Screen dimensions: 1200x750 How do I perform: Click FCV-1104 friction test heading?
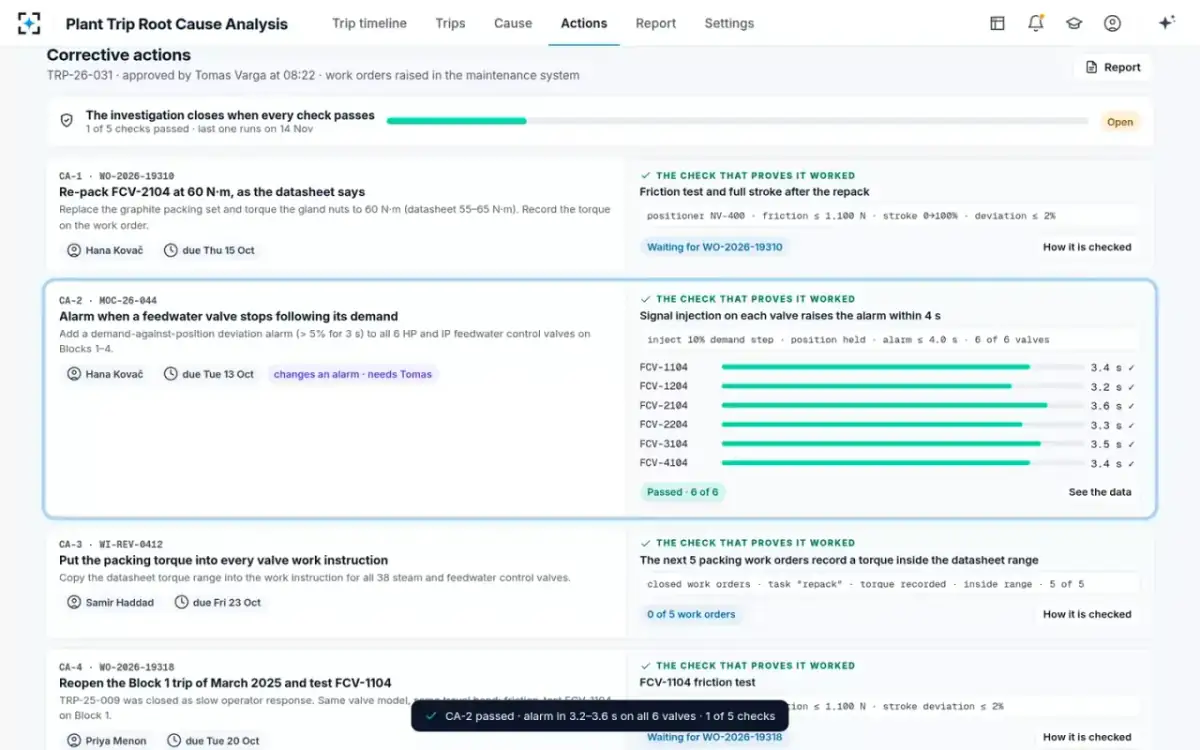(x=698, y=683)
